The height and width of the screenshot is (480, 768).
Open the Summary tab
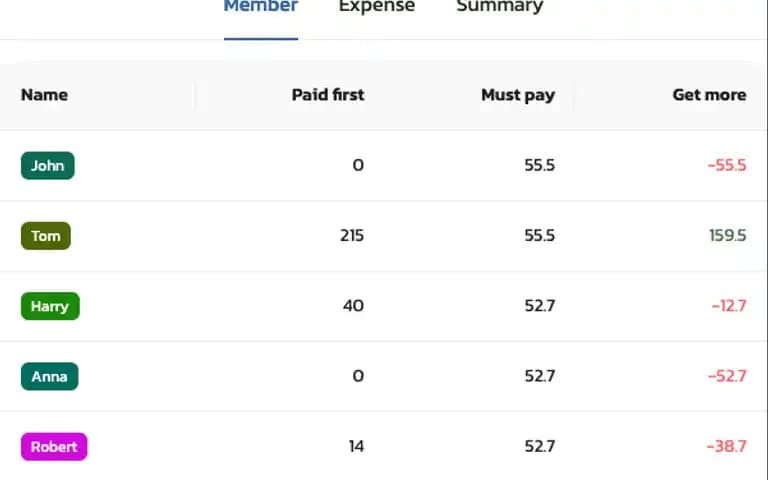click(x=500, y=7)
